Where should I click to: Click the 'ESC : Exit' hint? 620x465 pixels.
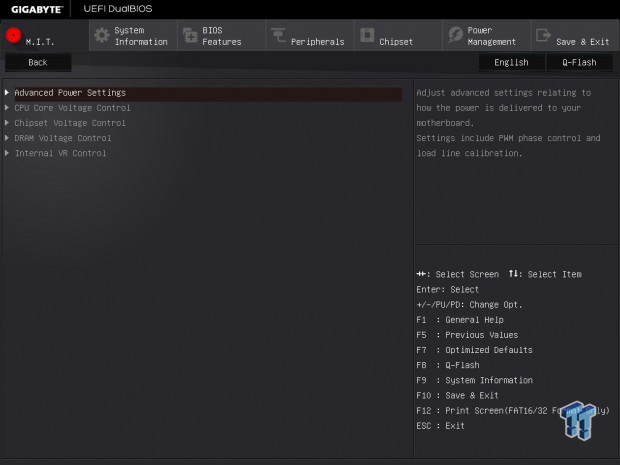[x=440, y=426]
